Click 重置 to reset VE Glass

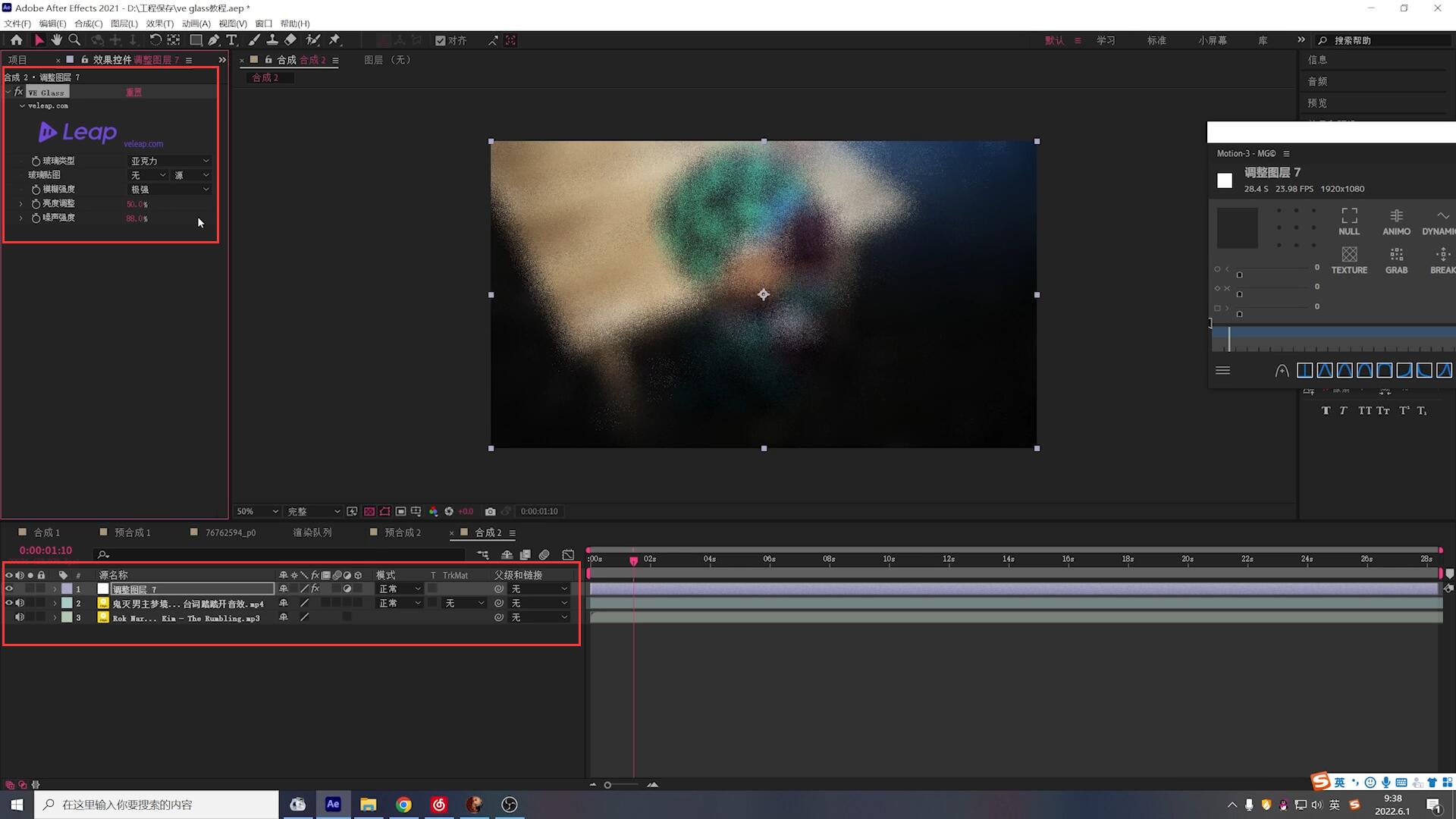[133, 93]
